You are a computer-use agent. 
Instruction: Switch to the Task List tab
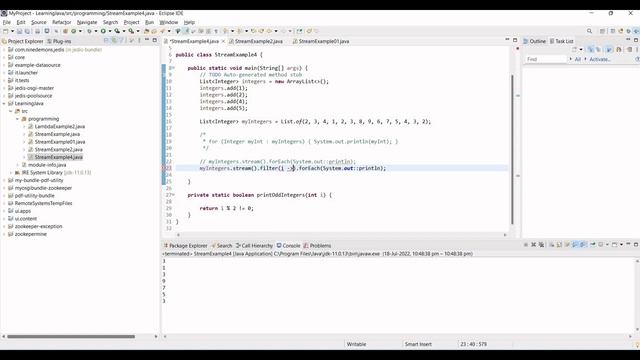click(x=562, y=41)
